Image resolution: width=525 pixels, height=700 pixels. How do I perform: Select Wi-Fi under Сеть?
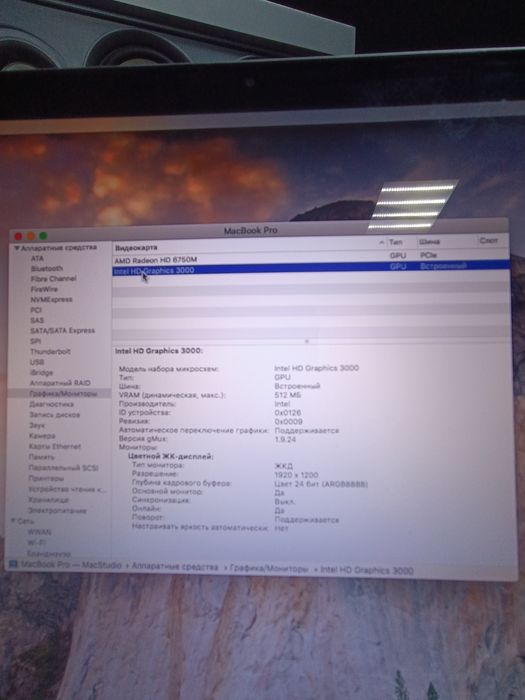pyautogui.click(x=36, y=543)
